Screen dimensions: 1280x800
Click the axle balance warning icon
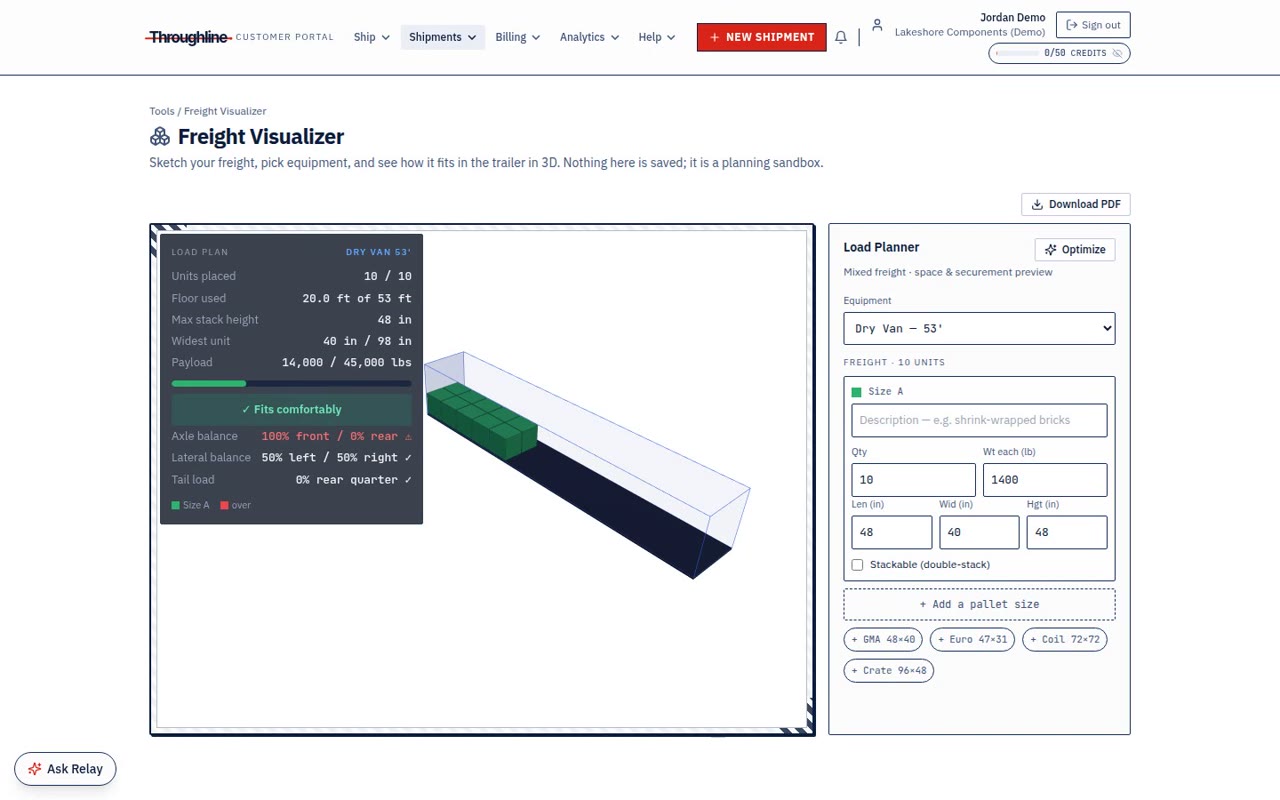tap(408, 436)
